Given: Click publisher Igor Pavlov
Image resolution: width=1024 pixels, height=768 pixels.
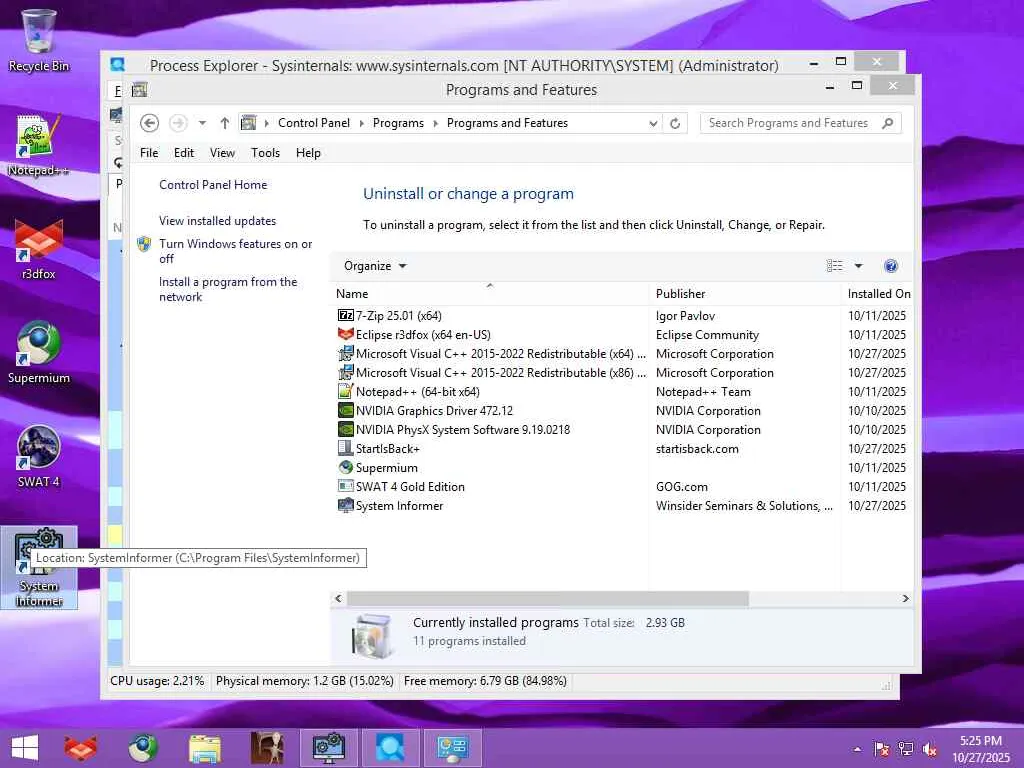Looking at the screenshot, I should tap(685, 316).
